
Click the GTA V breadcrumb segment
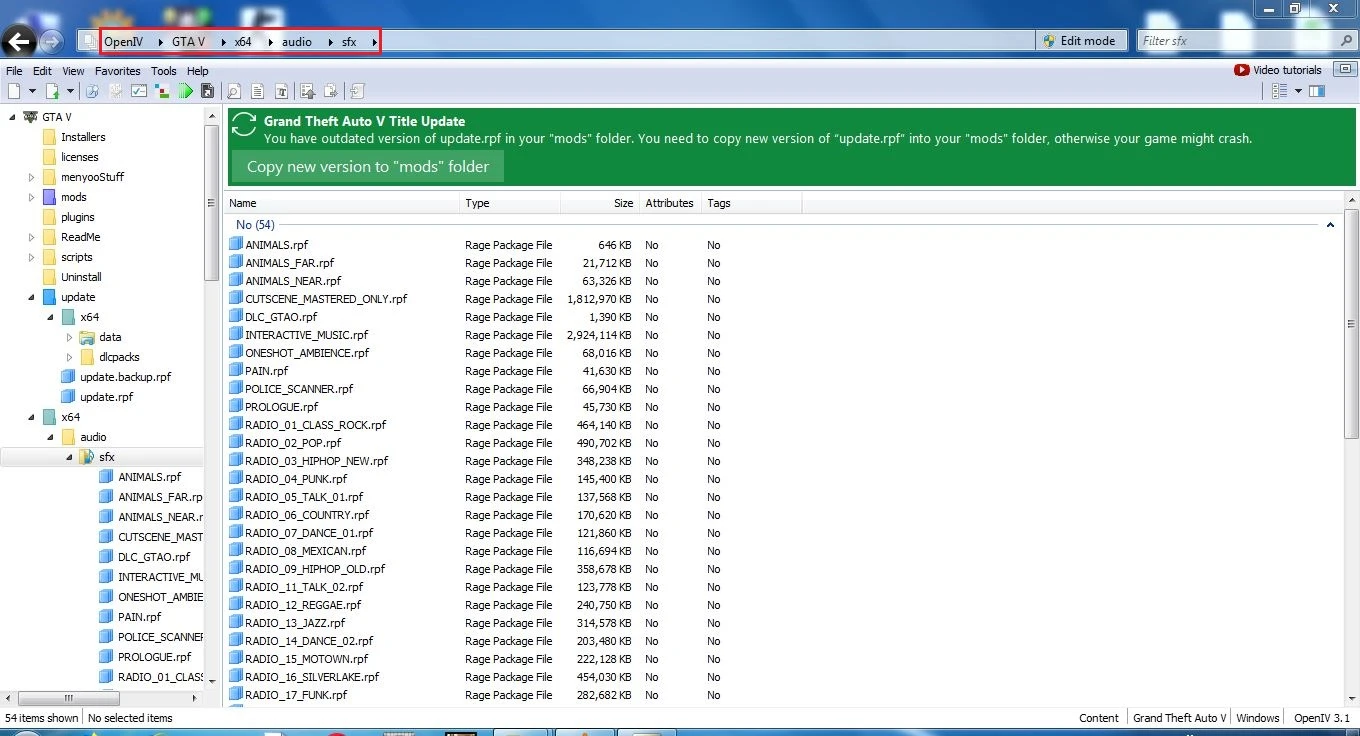[188, 42]
